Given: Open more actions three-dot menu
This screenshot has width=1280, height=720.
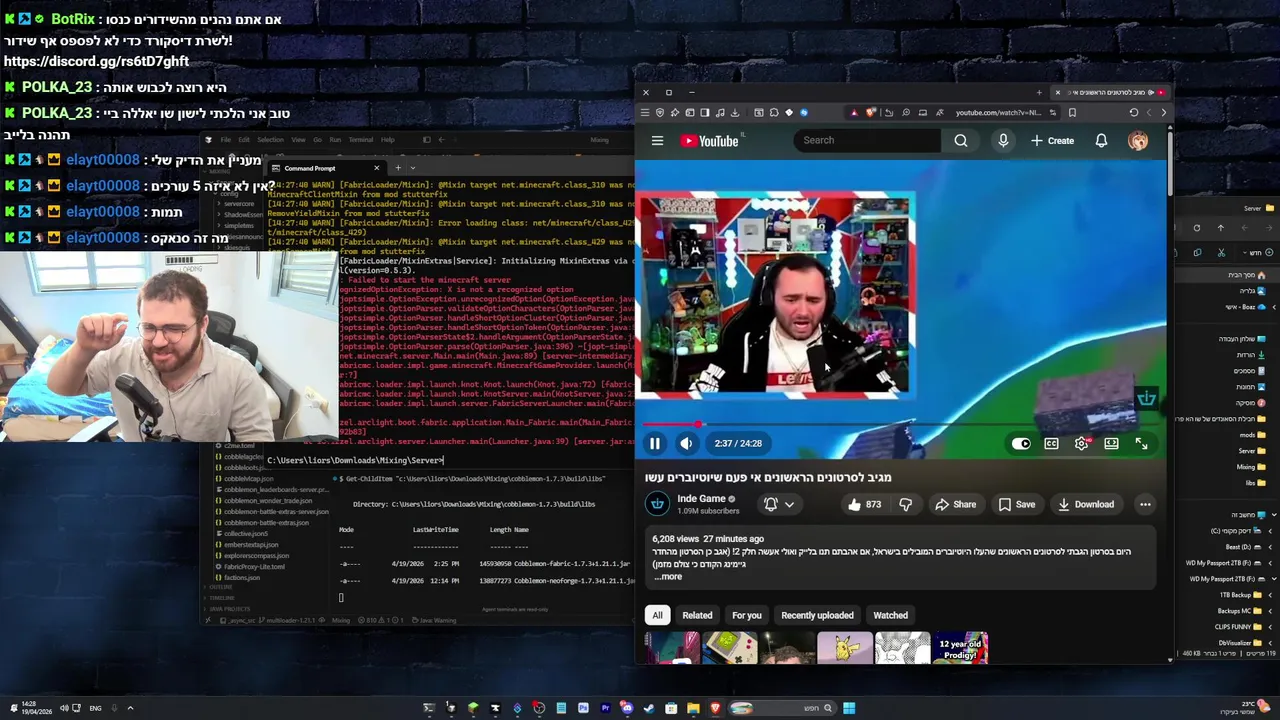Looking at the screenshot, I should (1145, 504).
